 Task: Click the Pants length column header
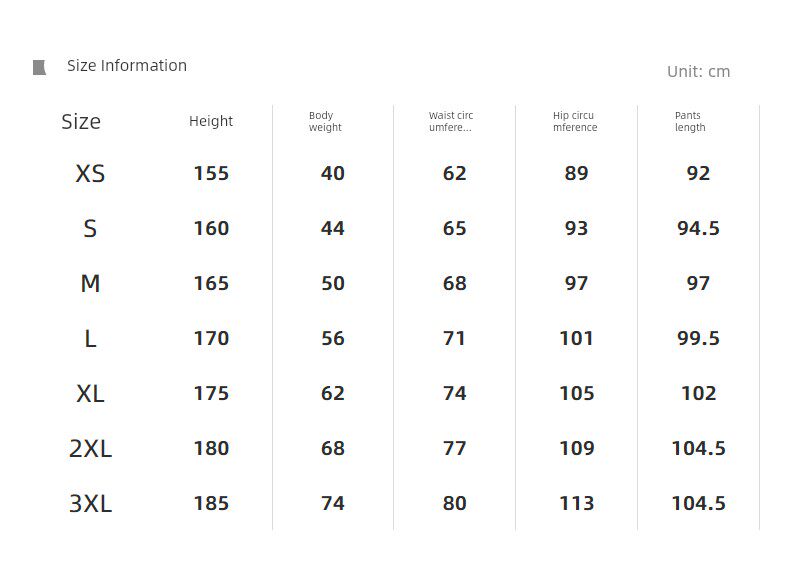click(x=690, y=122)
